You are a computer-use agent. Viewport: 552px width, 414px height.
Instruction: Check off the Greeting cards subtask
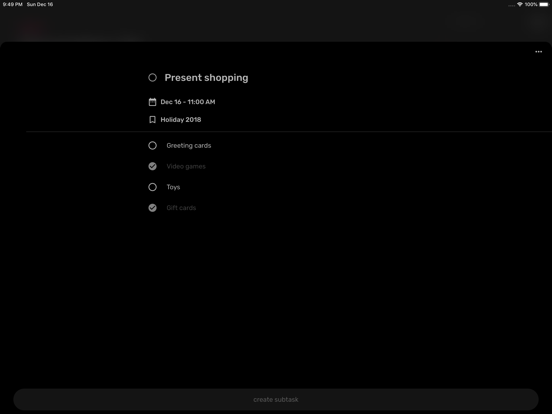pyautogui.click(x=152, y=145)
